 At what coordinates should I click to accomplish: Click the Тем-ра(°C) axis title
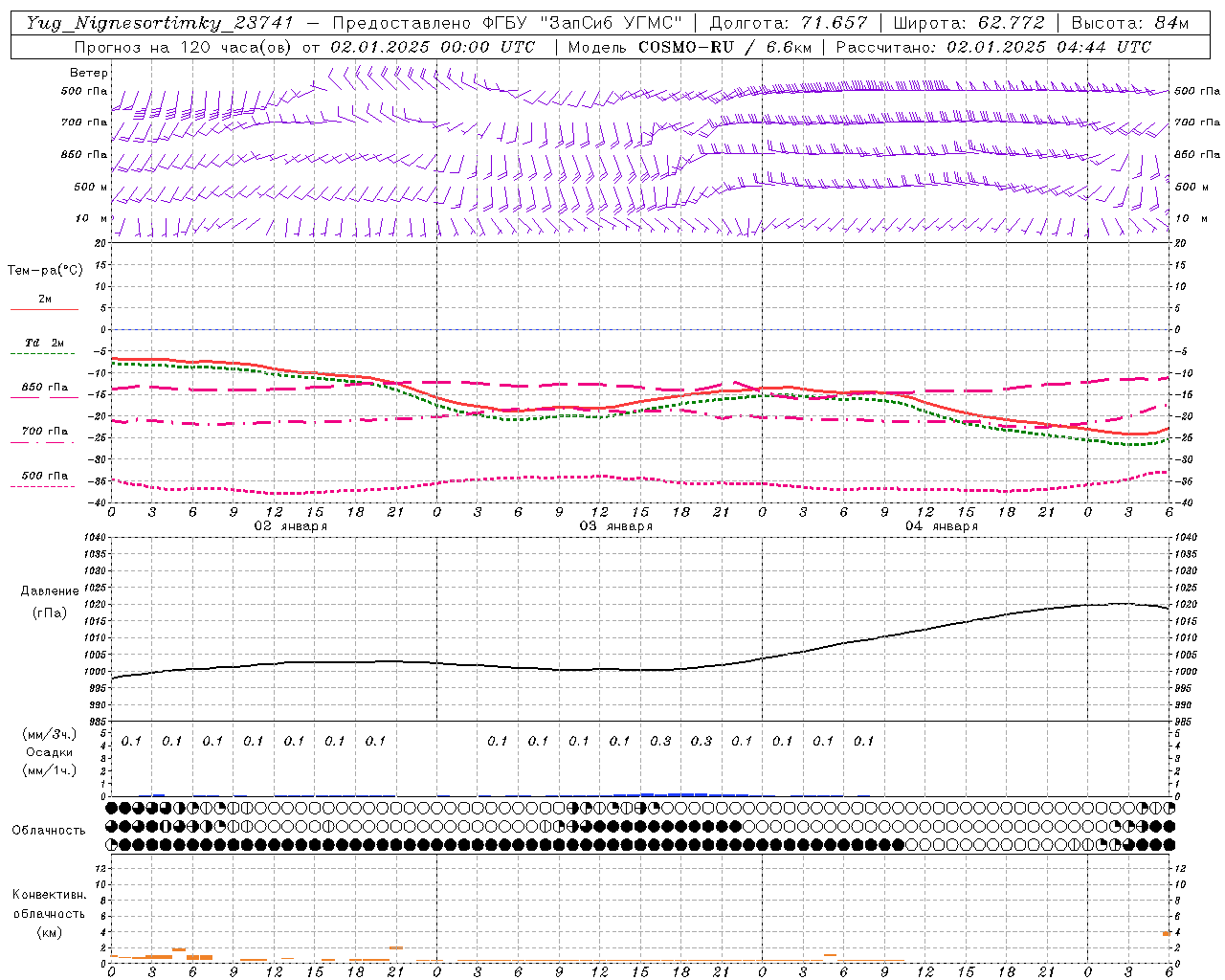(45, 271)
